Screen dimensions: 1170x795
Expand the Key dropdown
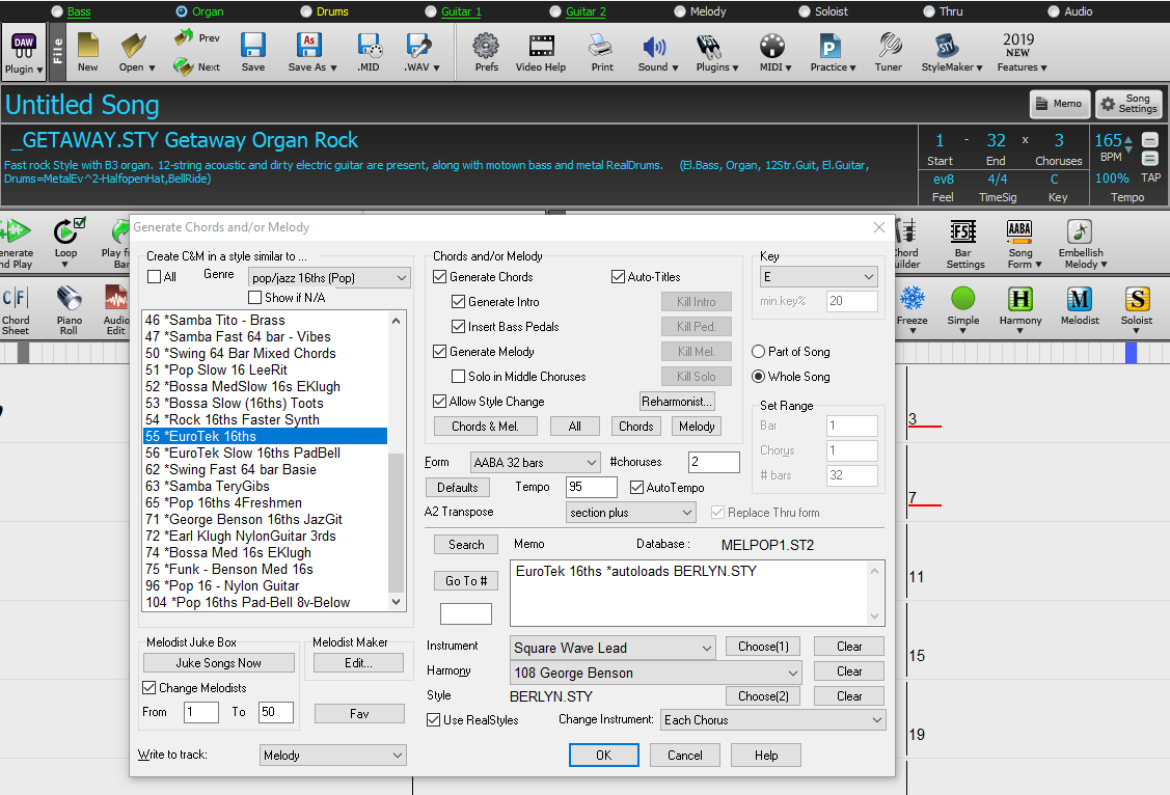coord(819,277)
